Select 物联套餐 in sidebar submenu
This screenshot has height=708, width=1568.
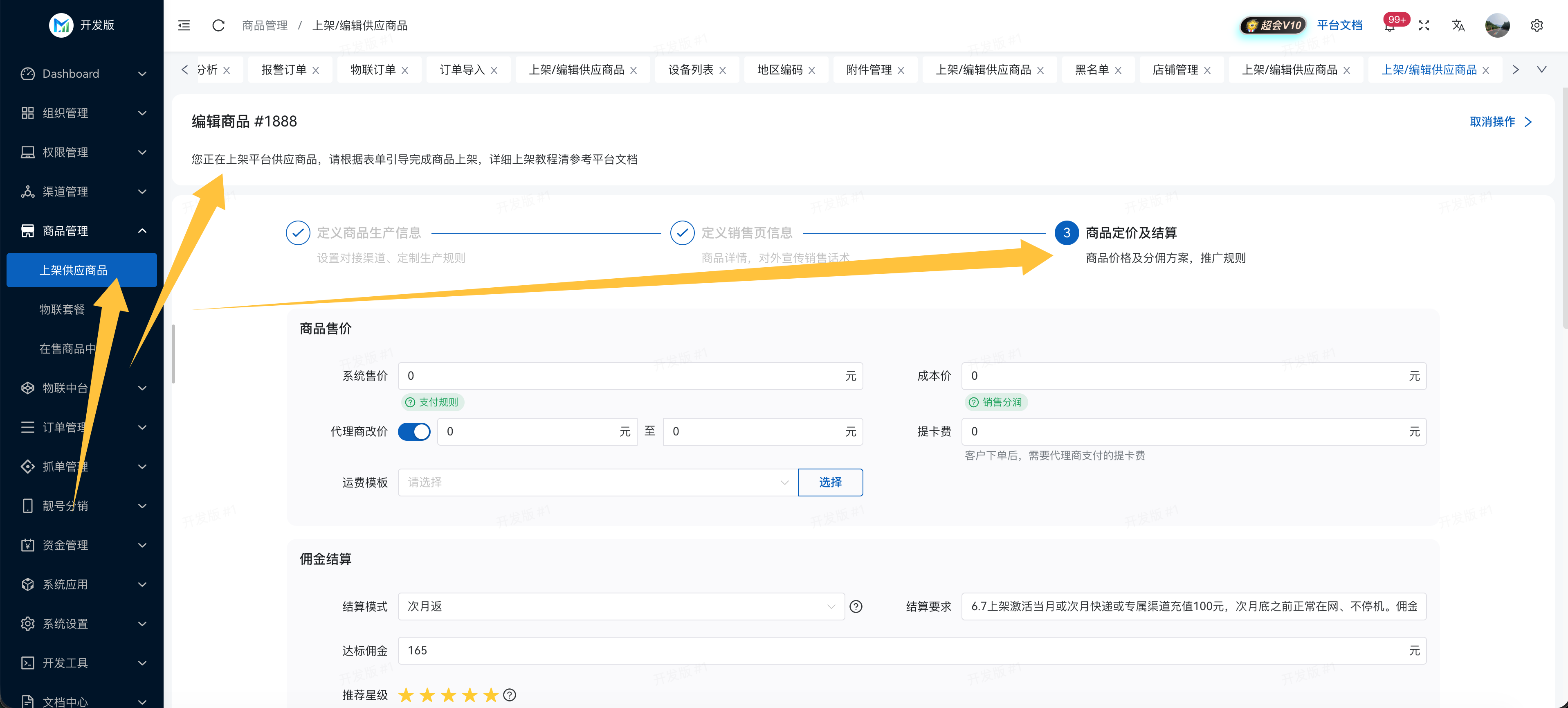tap(62, 309)
